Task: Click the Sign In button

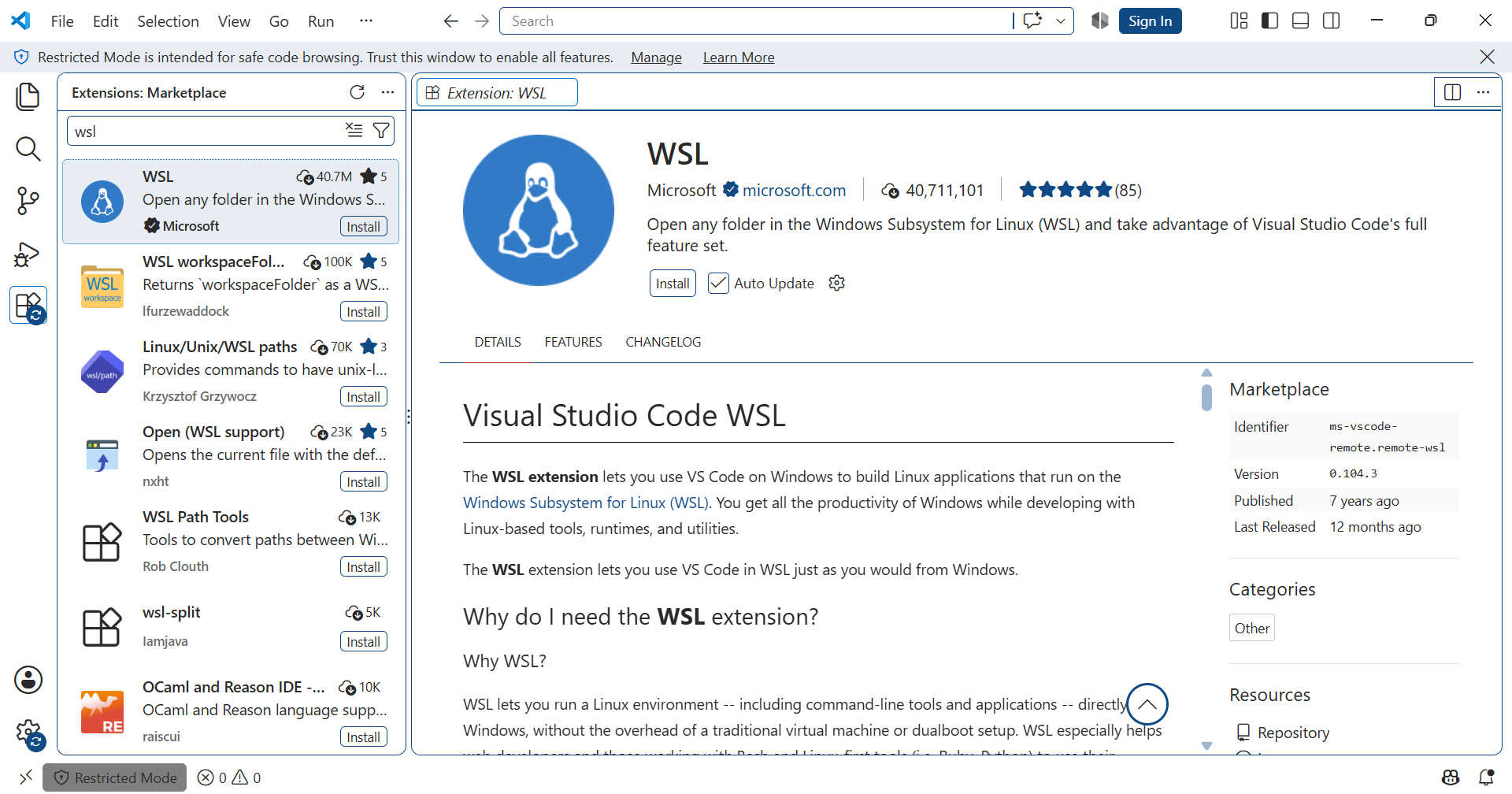Action: click(1150, 21)
